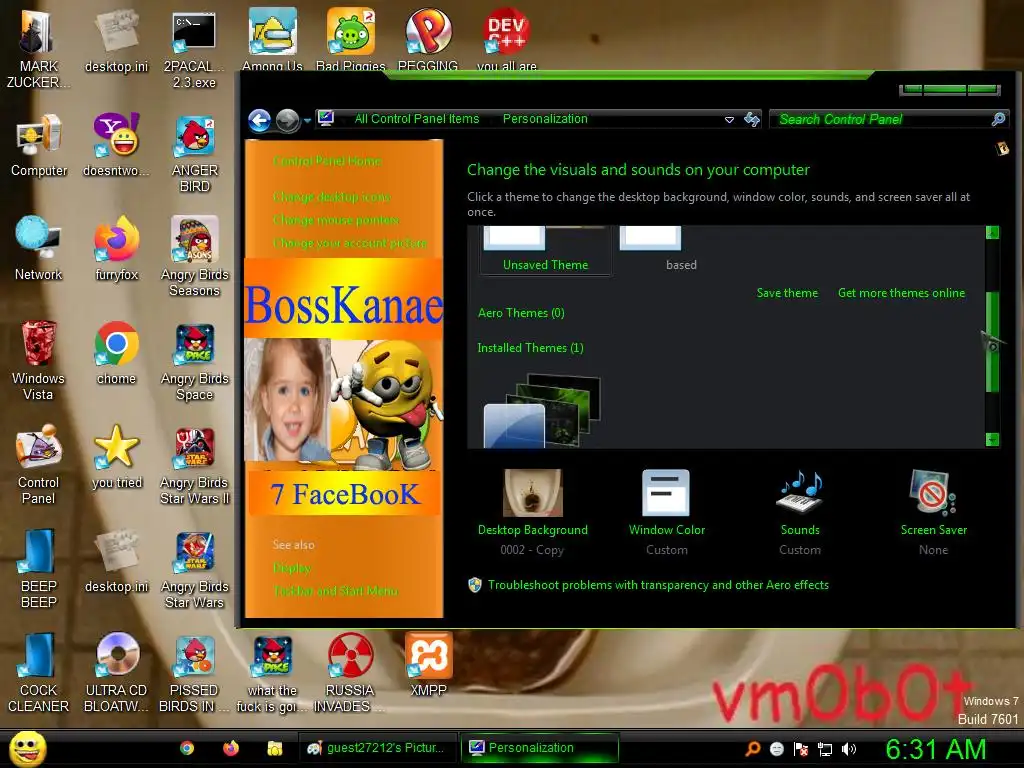This screenshot has height=768, width=1024.
Task: Open Screen Saver settings
Action: (934, 513)
